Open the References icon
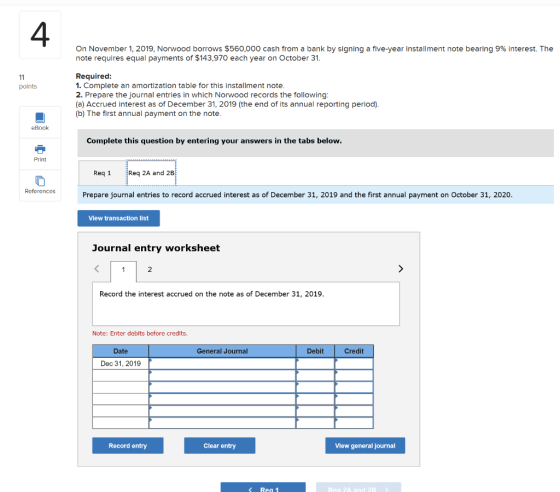The width and height of the screenshot is (560, 492). tap(40, 181)
